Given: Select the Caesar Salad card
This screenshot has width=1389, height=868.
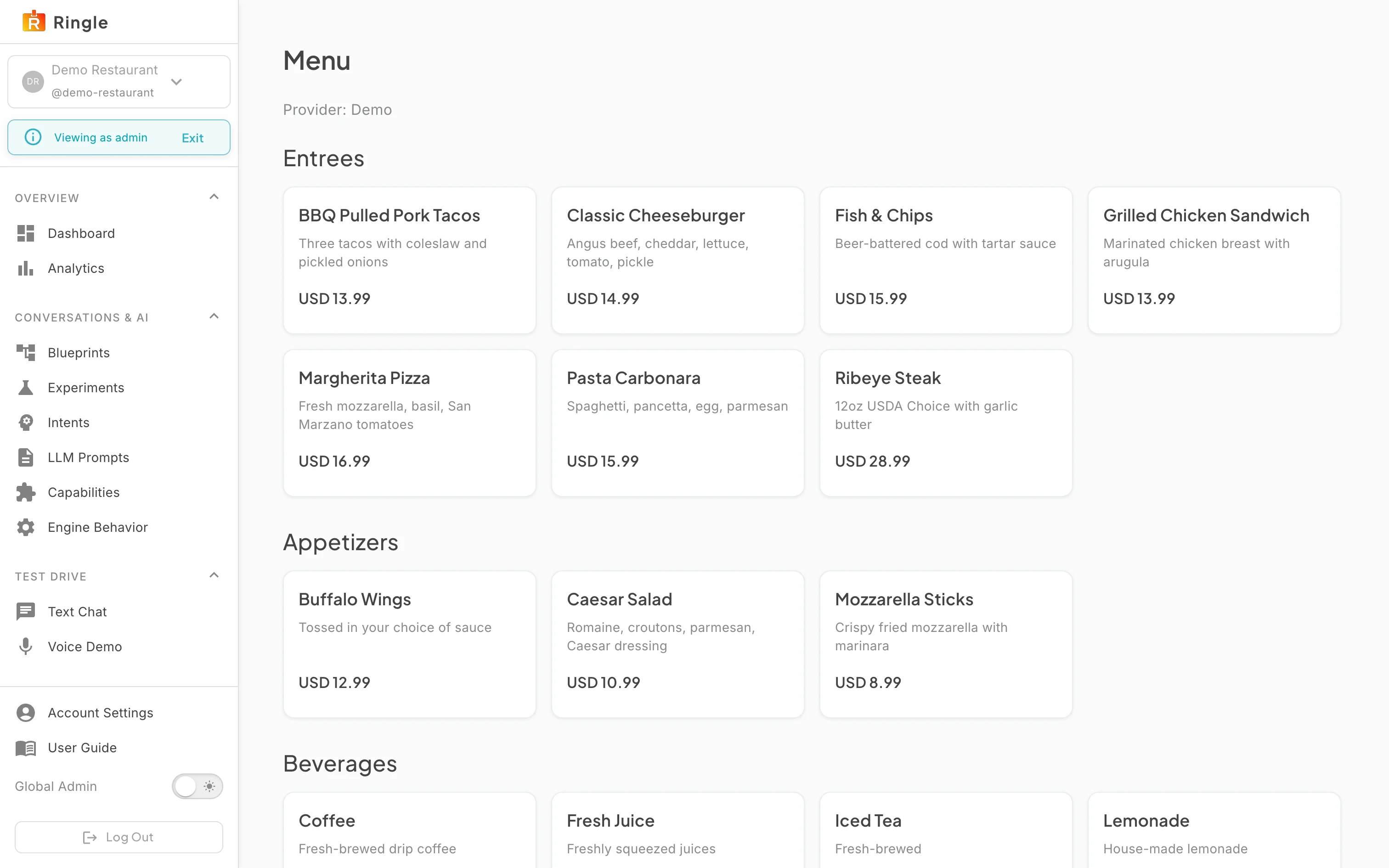Looking at the screenshot, I should [678, 644].
